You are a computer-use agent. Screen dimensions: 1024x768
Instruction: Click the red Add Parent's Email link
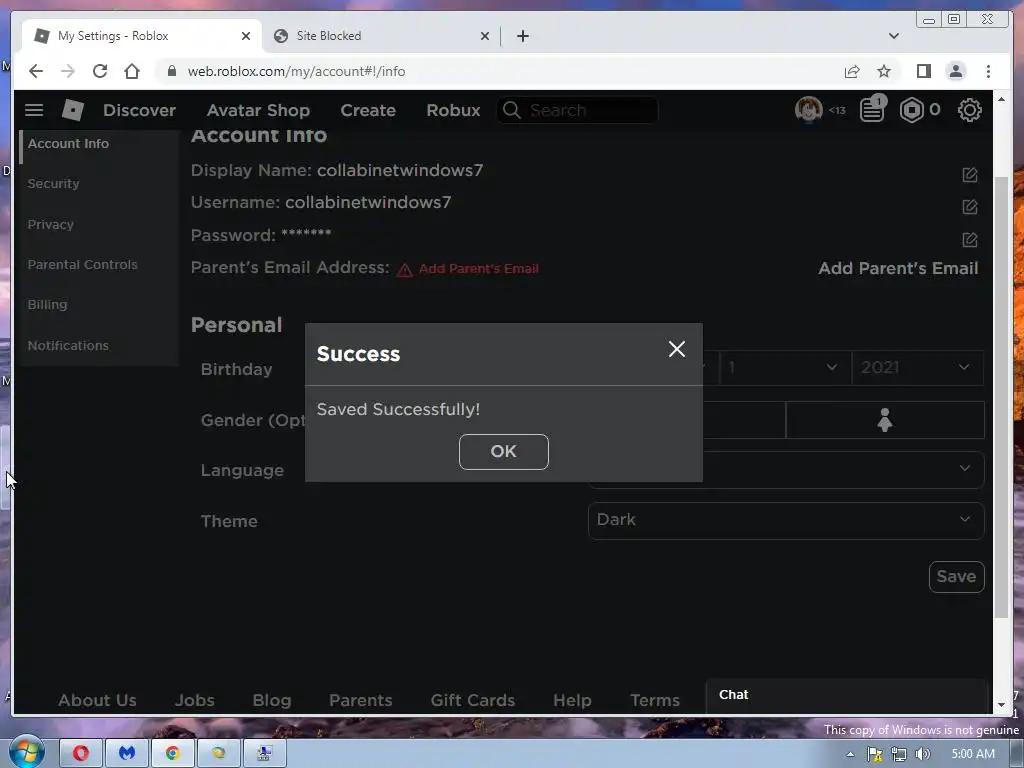point(479,268)
